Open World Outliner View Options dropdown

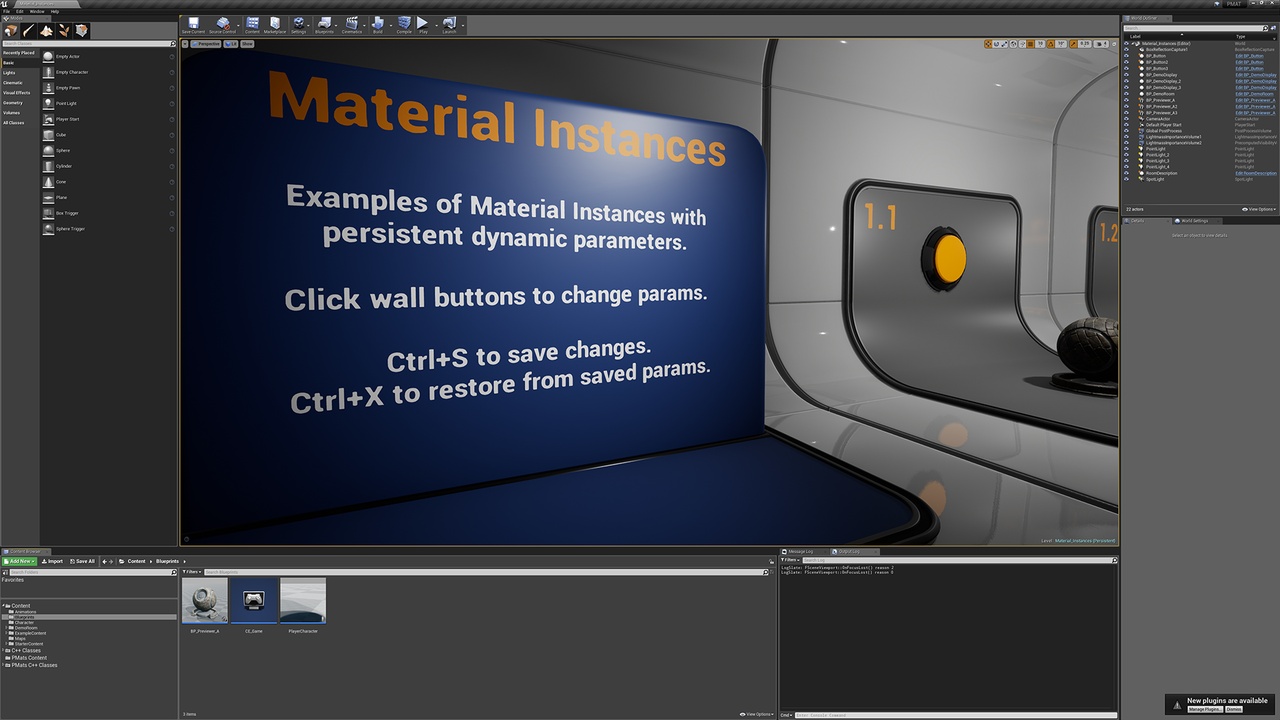[1259, 209]
